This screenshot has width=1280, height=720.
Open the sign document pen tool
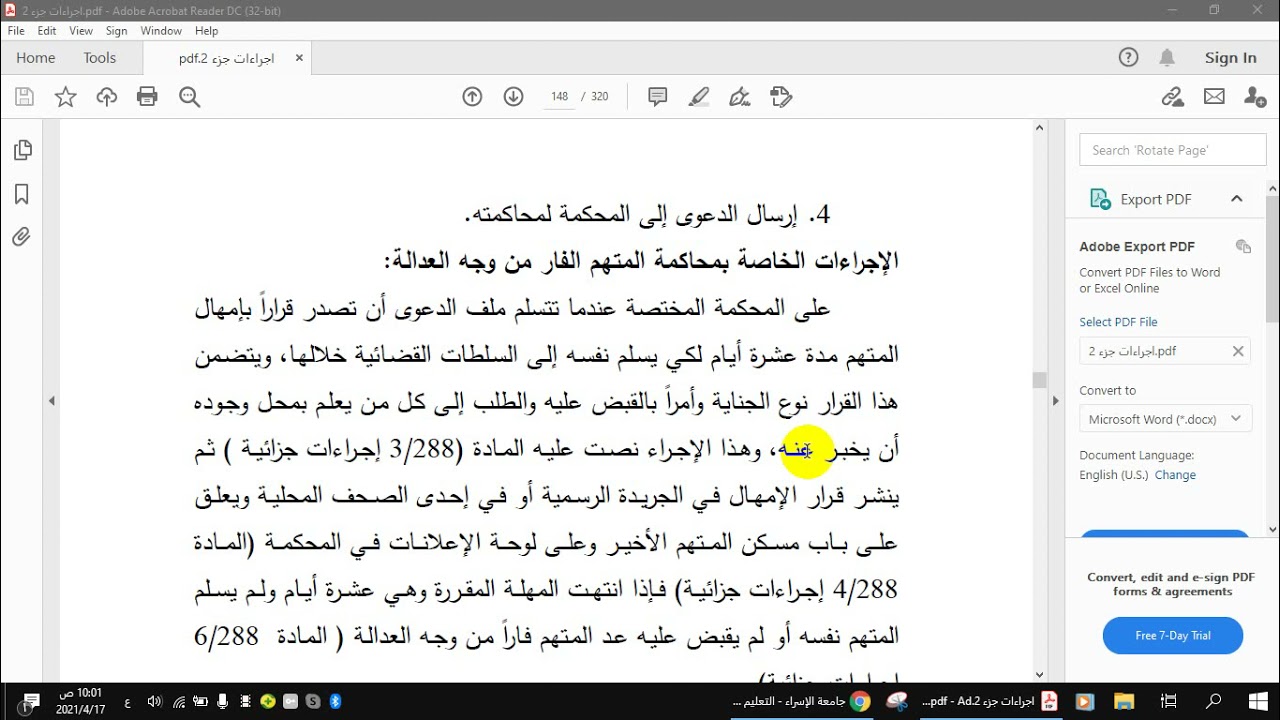[740, 96]
